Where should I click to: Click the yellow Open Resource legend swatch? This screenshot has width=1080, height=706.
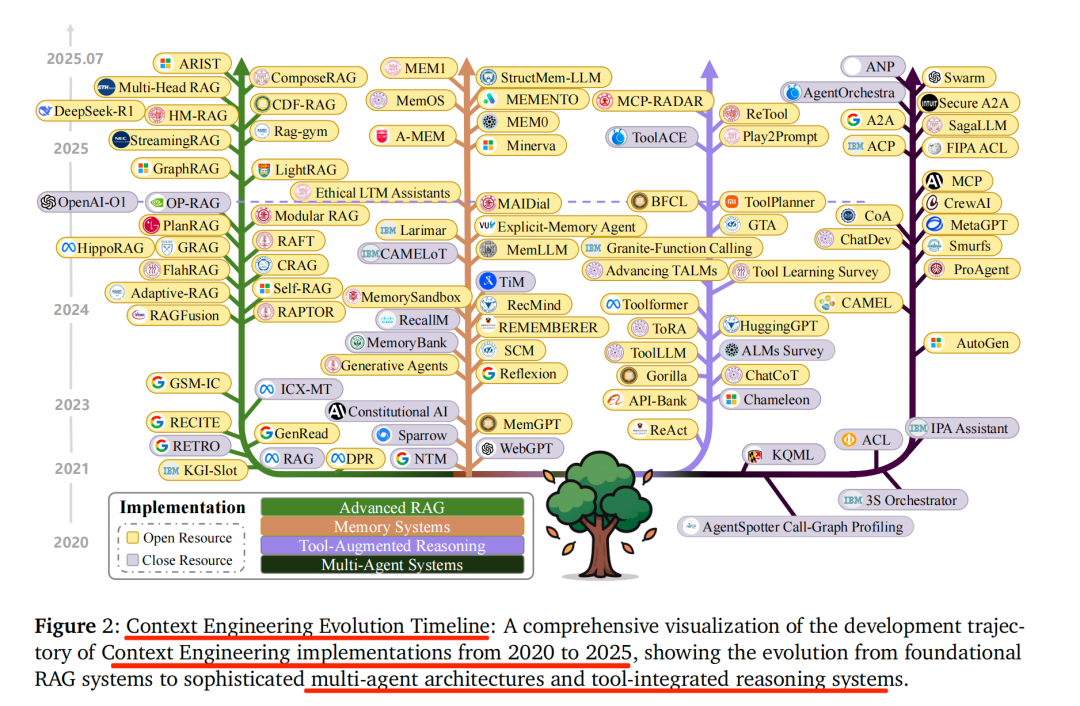[x=133, y=537]
